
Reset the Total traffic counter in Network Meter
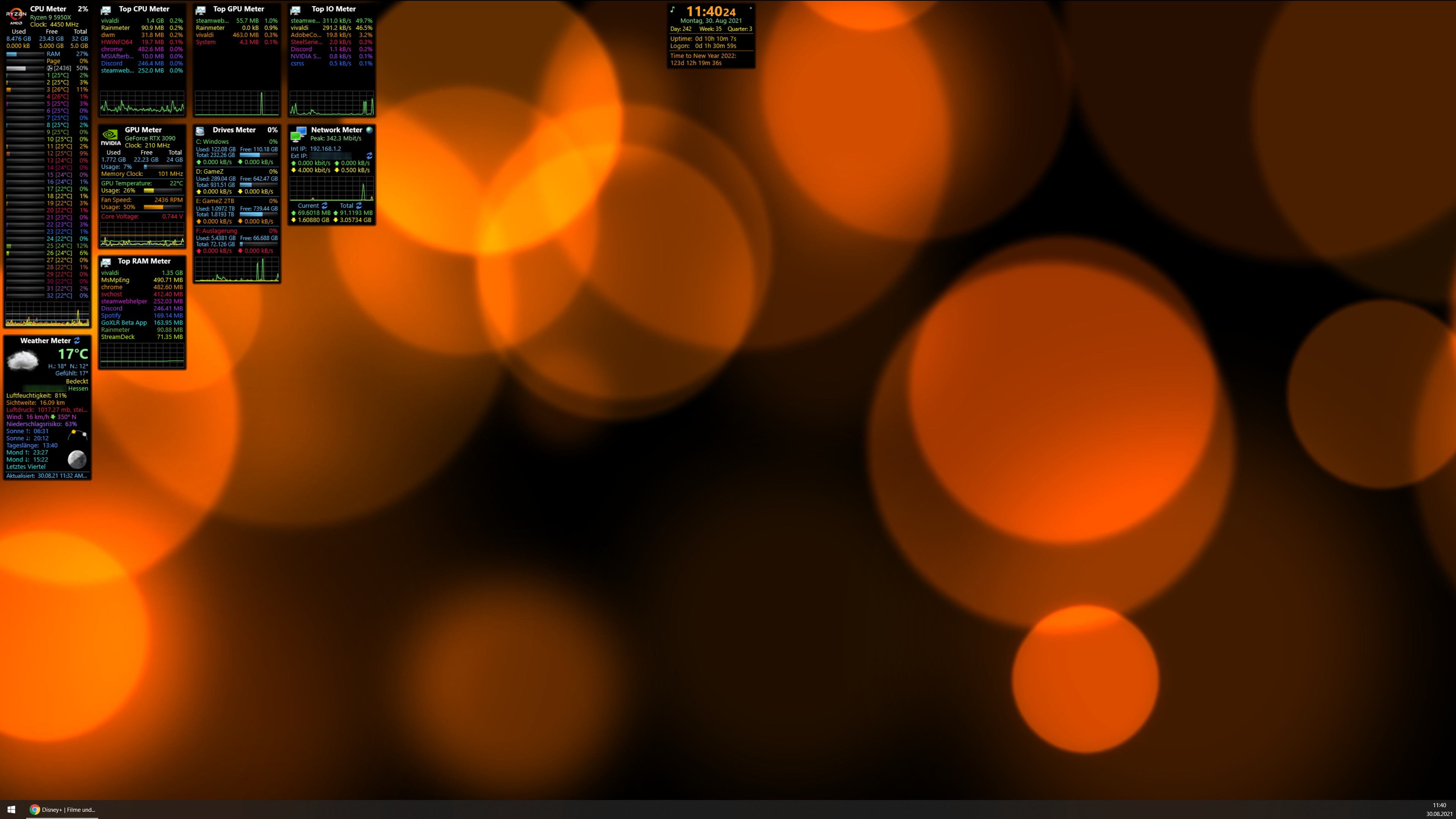(359, 206)
